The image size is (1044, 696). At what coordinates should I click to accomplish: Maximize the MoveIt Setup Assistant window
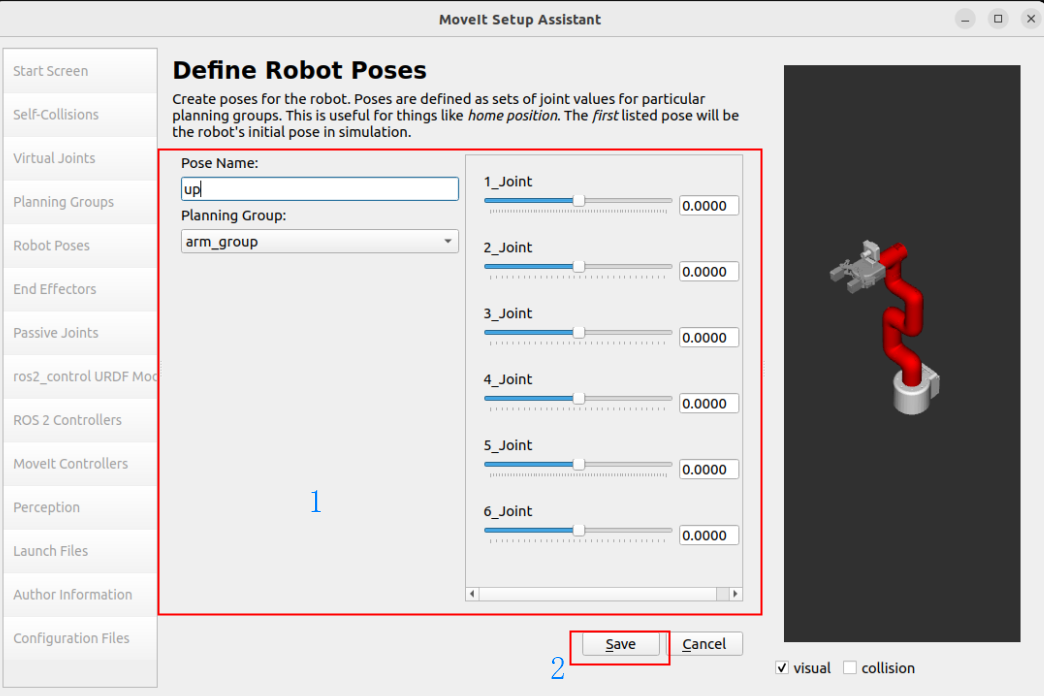coord(998,19)
